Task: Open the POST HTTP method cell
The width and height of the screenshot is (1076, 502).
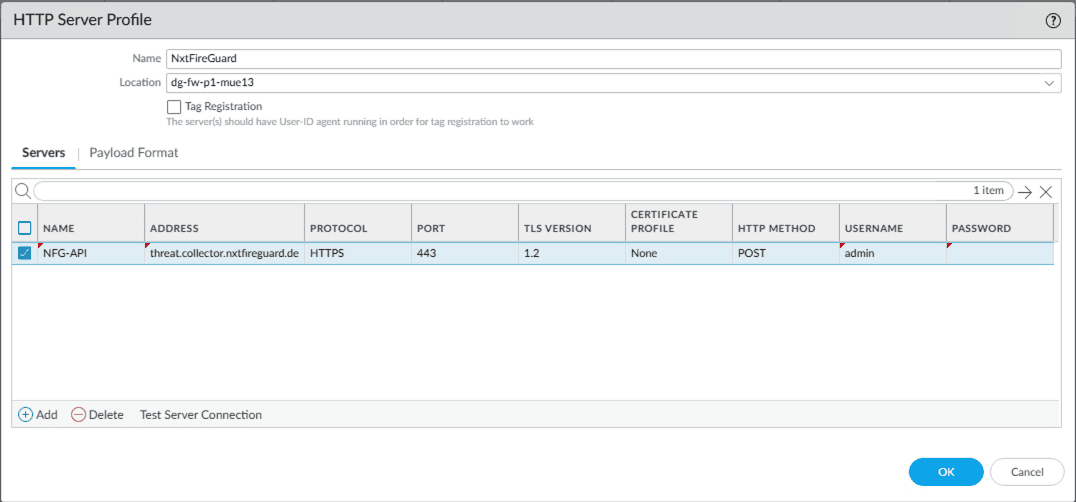Action: coord(785,254)
